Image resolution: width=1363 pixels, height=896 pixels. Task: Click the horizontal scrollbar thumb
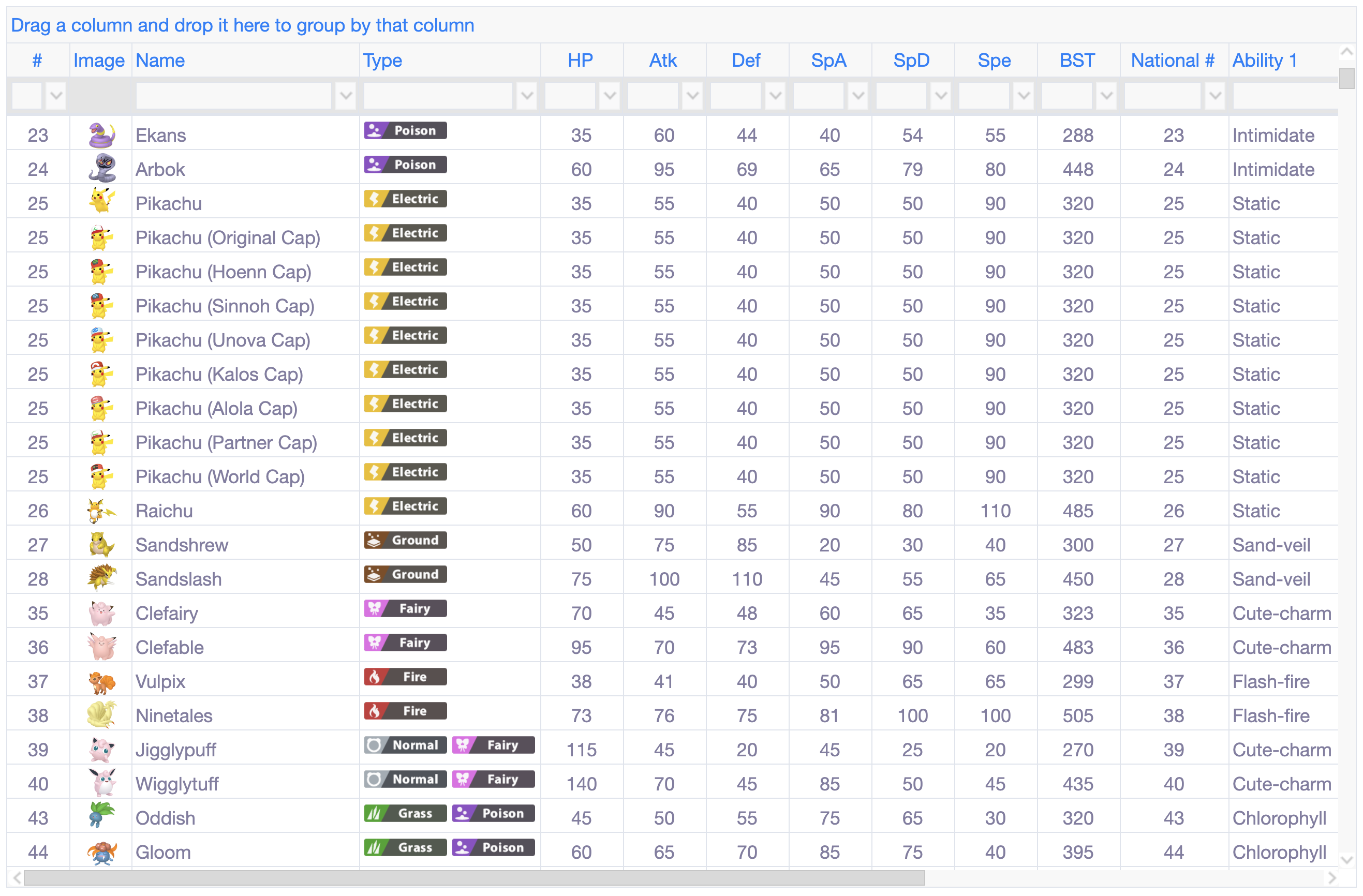474,878
